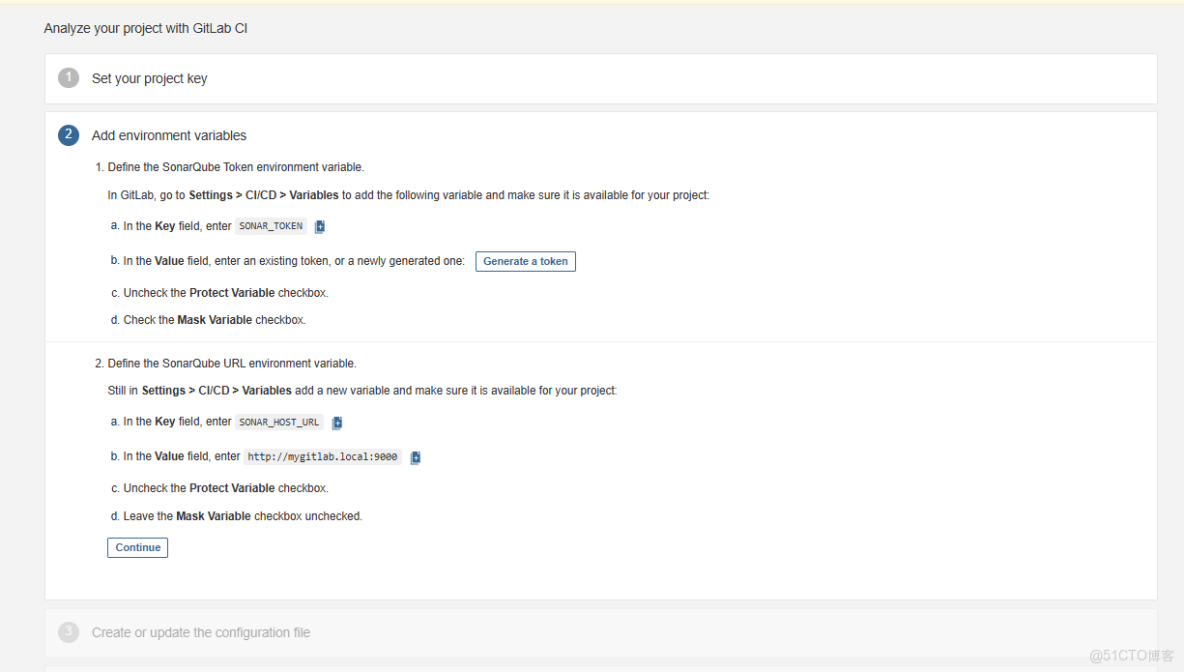Click the grayed step 3 number circle
This screenshot has width=1184, height=672.
click(x=68, y=632)
